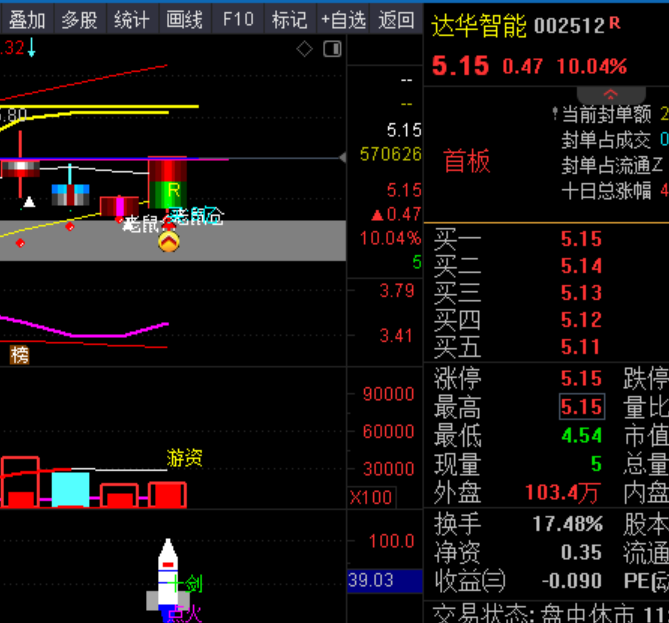
Task: Click the 最低 value 4.54
Action: pos(582,435)
